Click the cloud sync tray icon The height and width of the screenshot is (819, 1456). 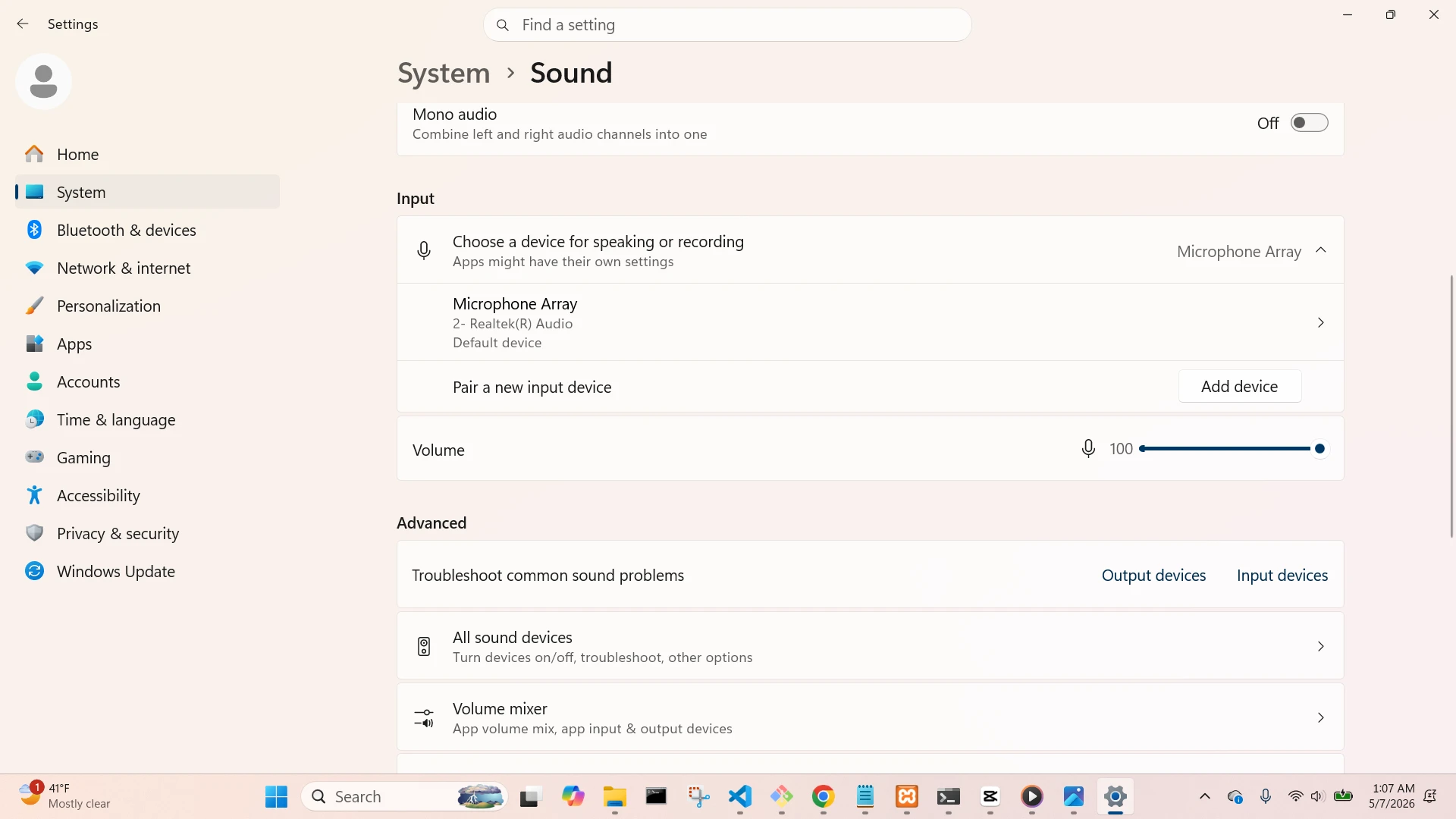click(x=1235, y=796)
